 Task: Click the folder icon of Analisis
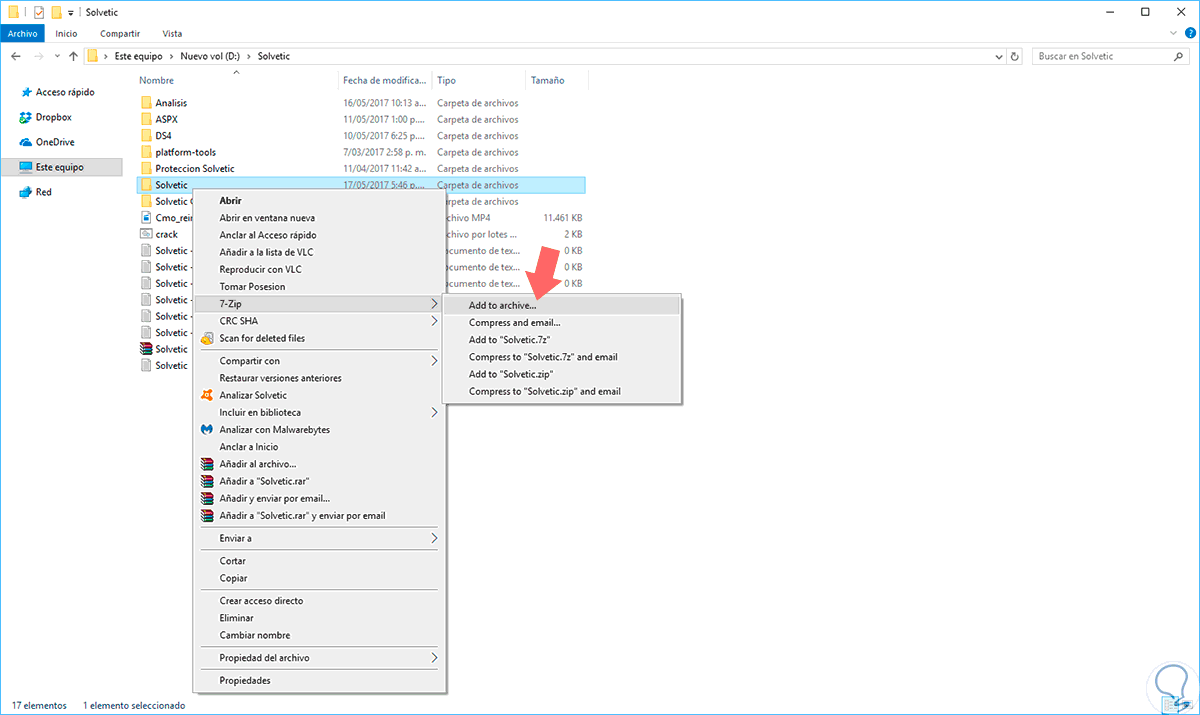point(146,102)
